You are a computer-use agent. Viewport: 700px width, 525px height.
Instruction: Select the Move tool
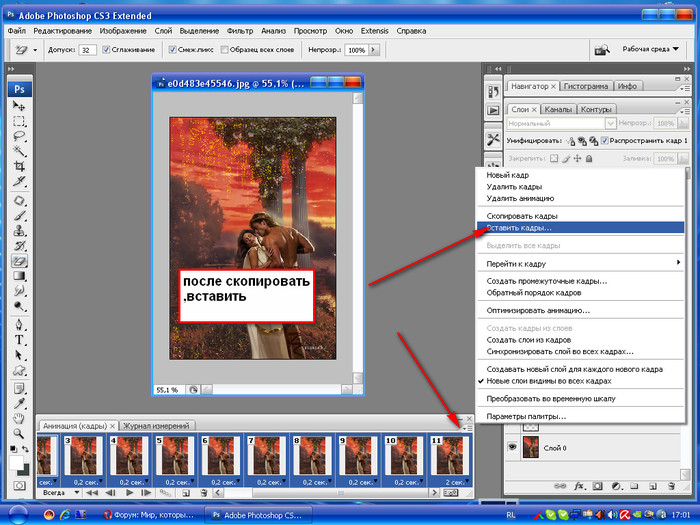(x=19, y=106)
